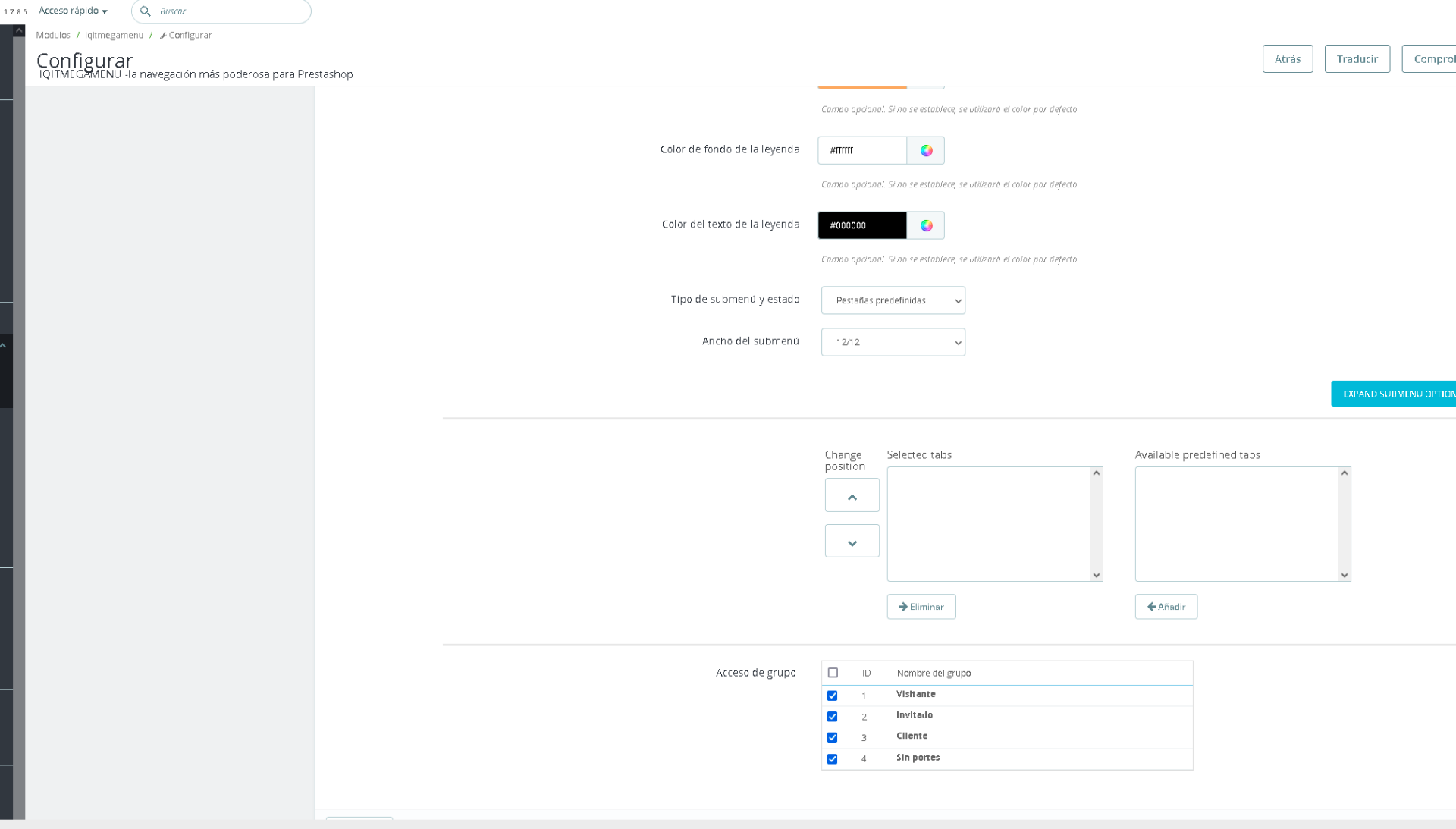This screenshot has width=1456, height=829.
Task: Toggle the select-all groups header checkbox
Action: tap(833, 673)
